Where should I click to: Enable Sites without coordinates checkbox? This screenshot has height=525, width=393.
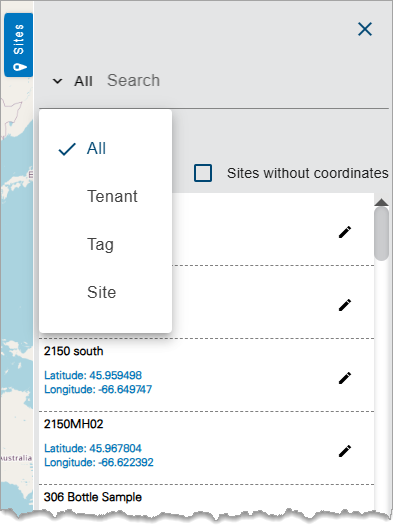pyautogui.click(x=203, y=173)
